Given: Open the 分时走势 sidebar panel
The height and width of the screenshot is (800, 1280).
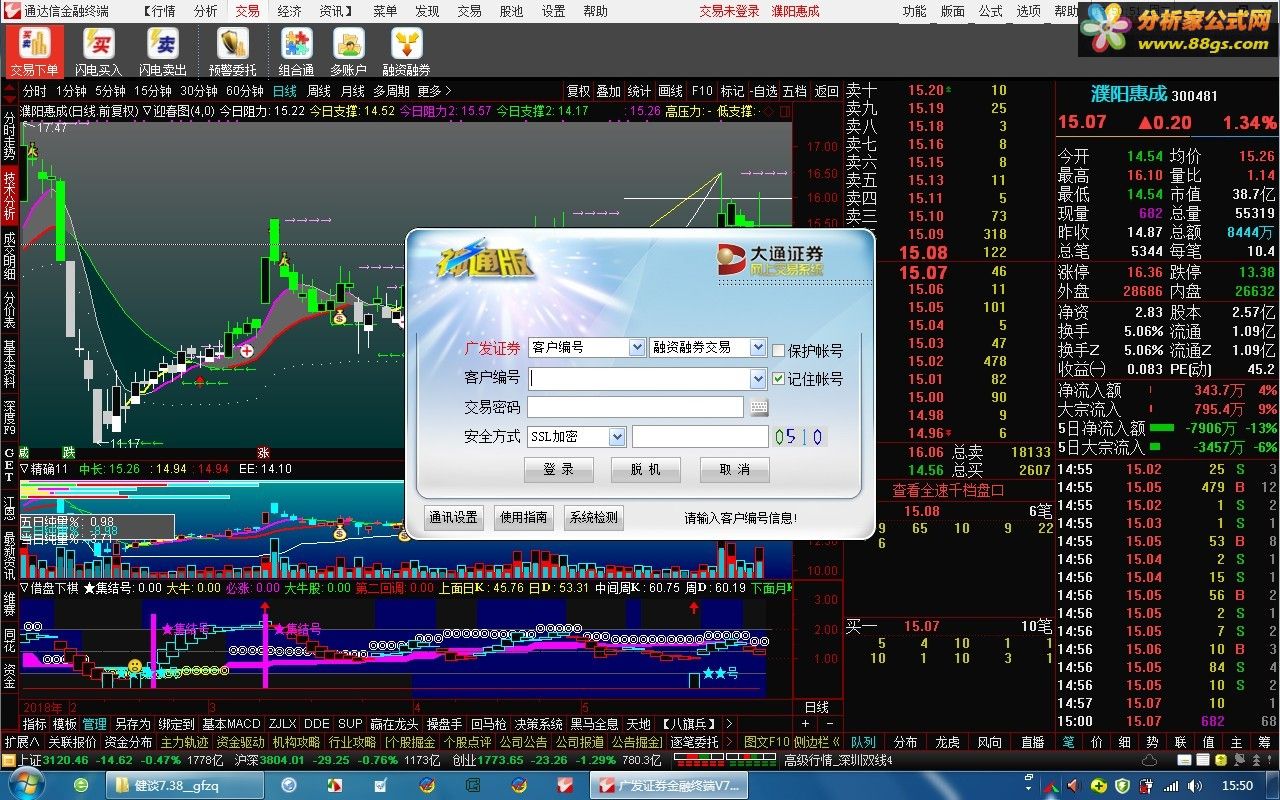Looking at the screenshot, I should (x=9, y=135).
